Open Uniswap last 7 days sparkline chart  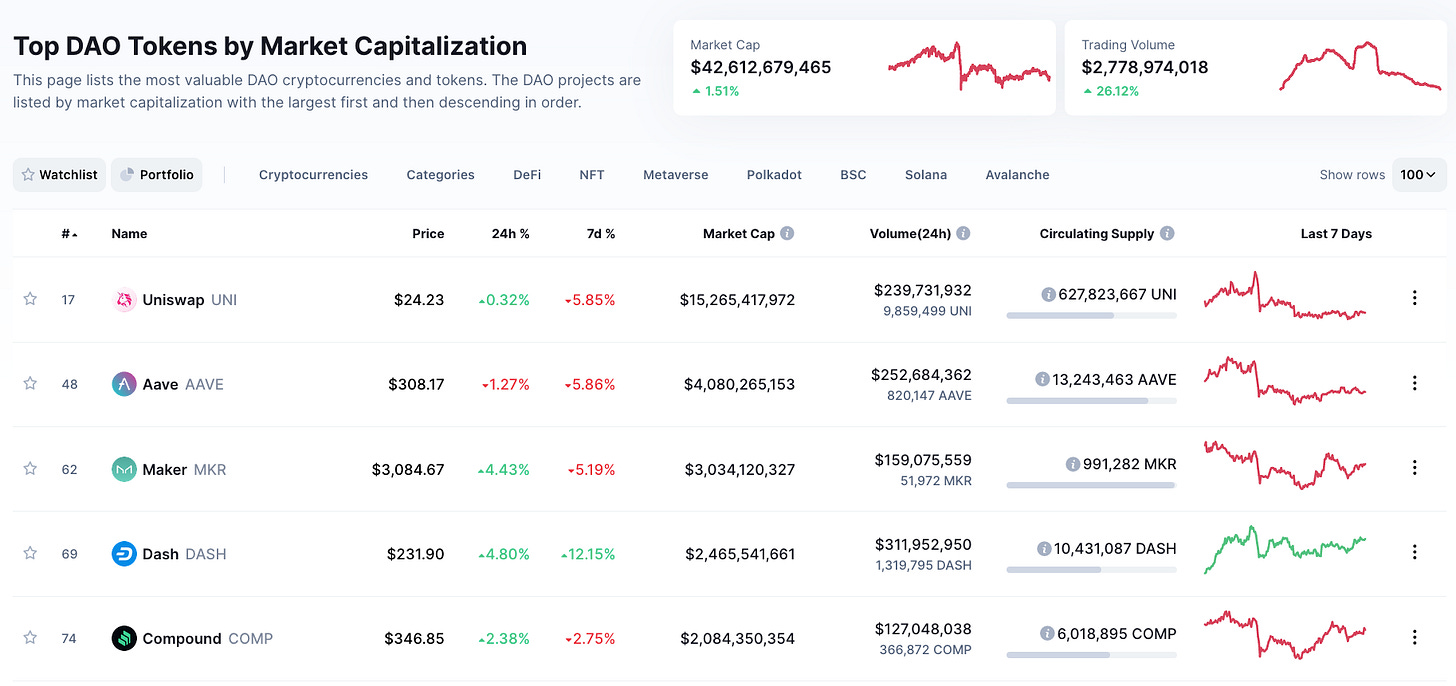click(1285, 297)
